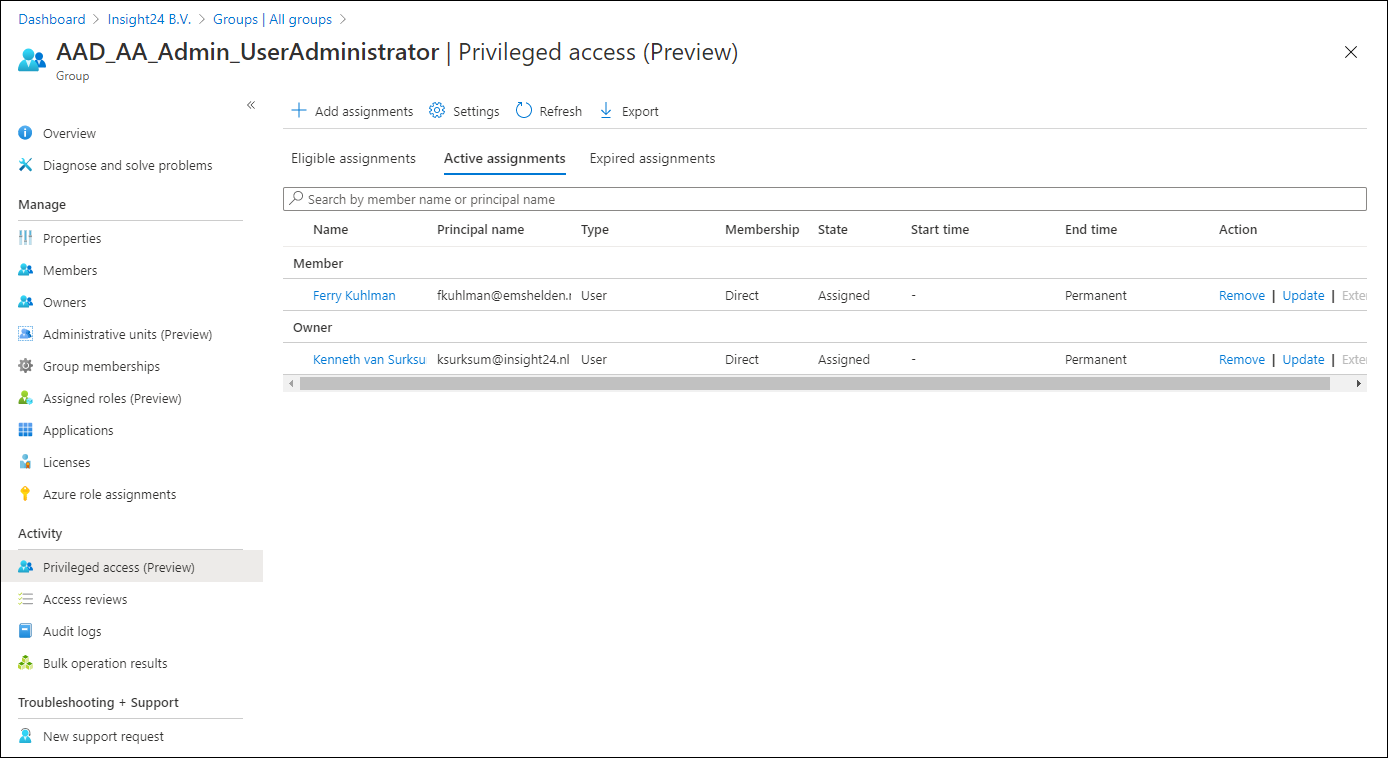Click the Administrative units icon
Viewport: 1388px width, 758px height.
(x=26, y=334)
